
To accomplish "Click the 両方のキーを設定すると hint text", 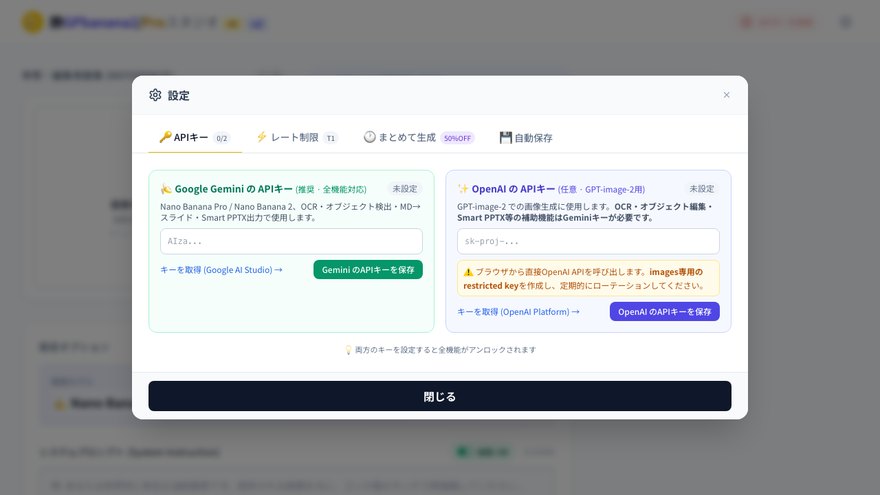I will tap(445, 350).
